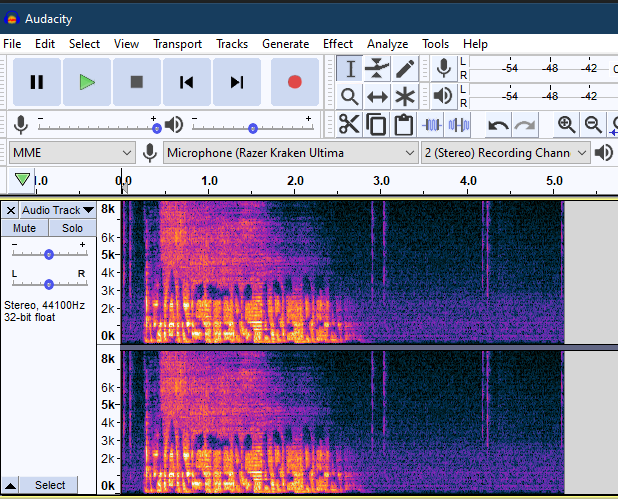Copy selection with the Copy icon
Image resolution: width=618 pixels, height=499 pixels.
click(376, 125)
